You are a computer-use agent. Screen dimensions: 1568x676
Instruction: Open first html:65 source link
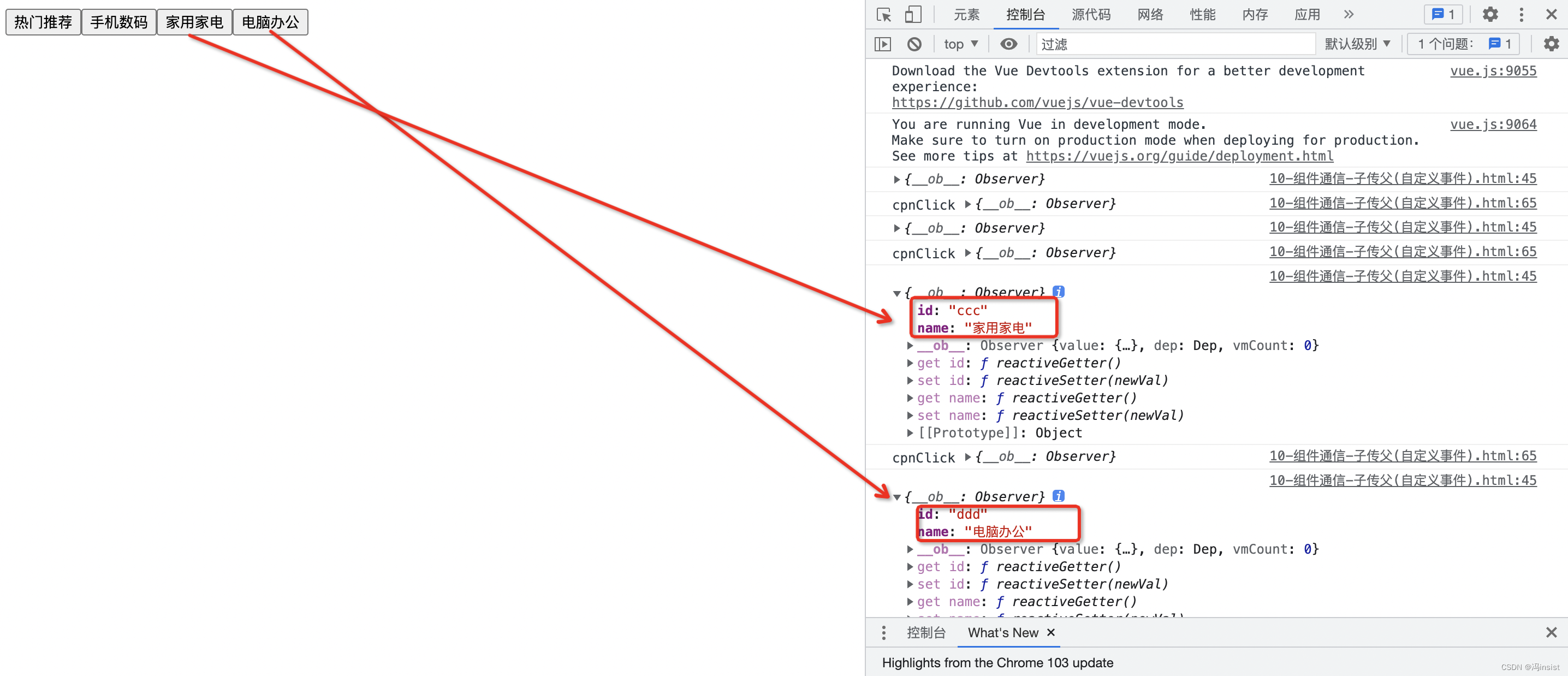click(x=1403, y=203)
